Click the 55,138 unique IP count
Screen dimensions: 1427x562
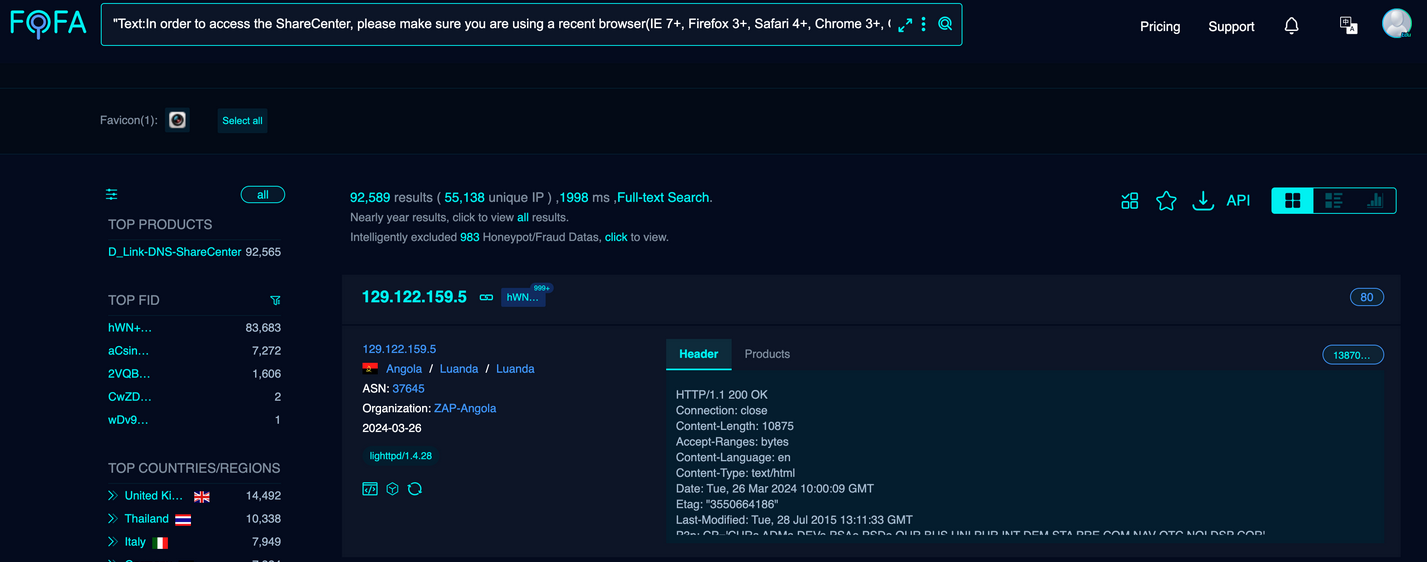click(x=465, y=198)
